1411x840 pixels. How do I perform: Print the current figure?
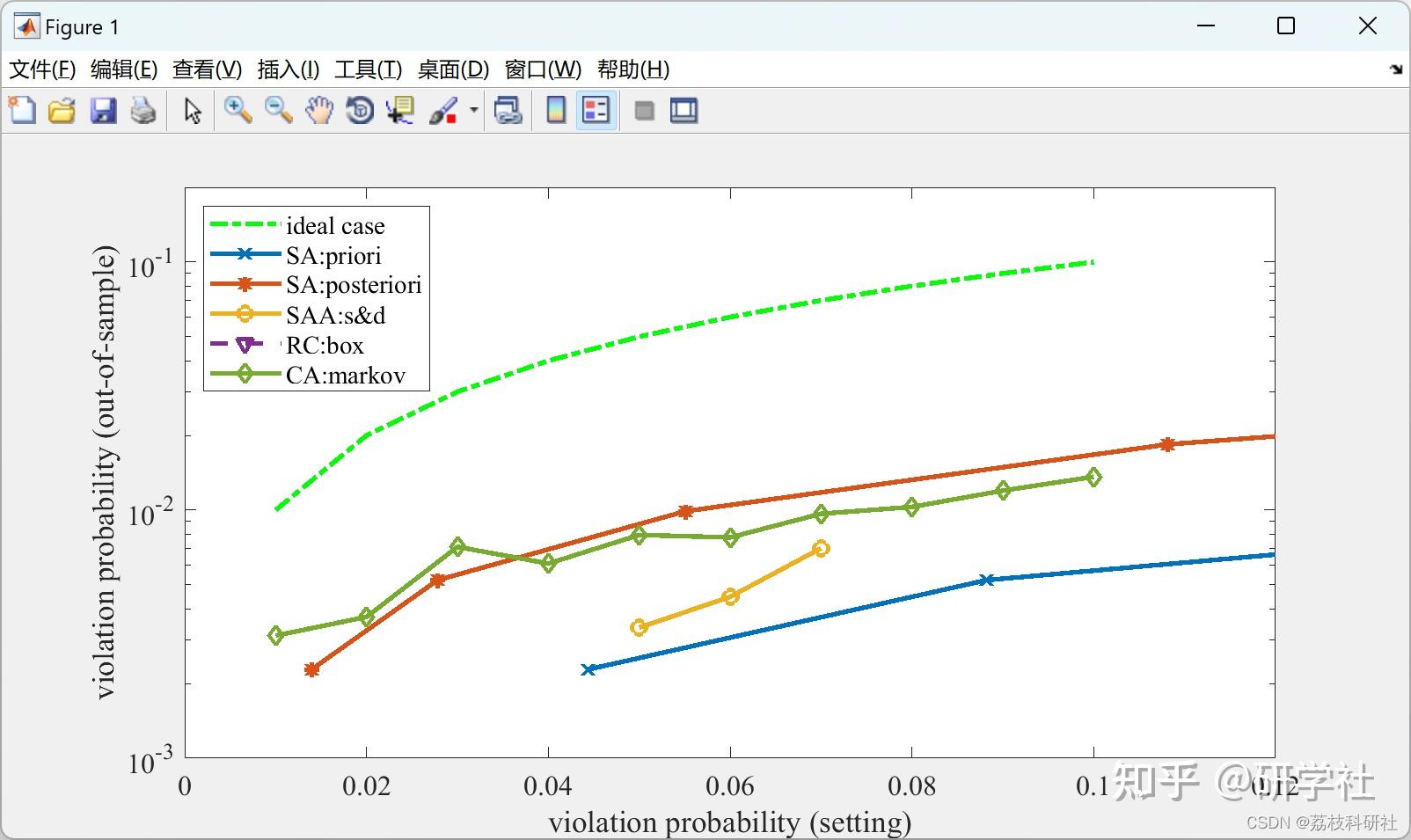(x=143, y=110)
